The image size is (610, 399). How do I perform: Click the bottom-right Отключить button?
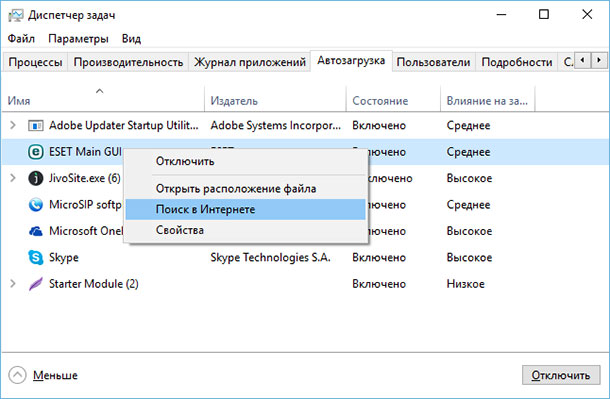(x=561, y=375)
